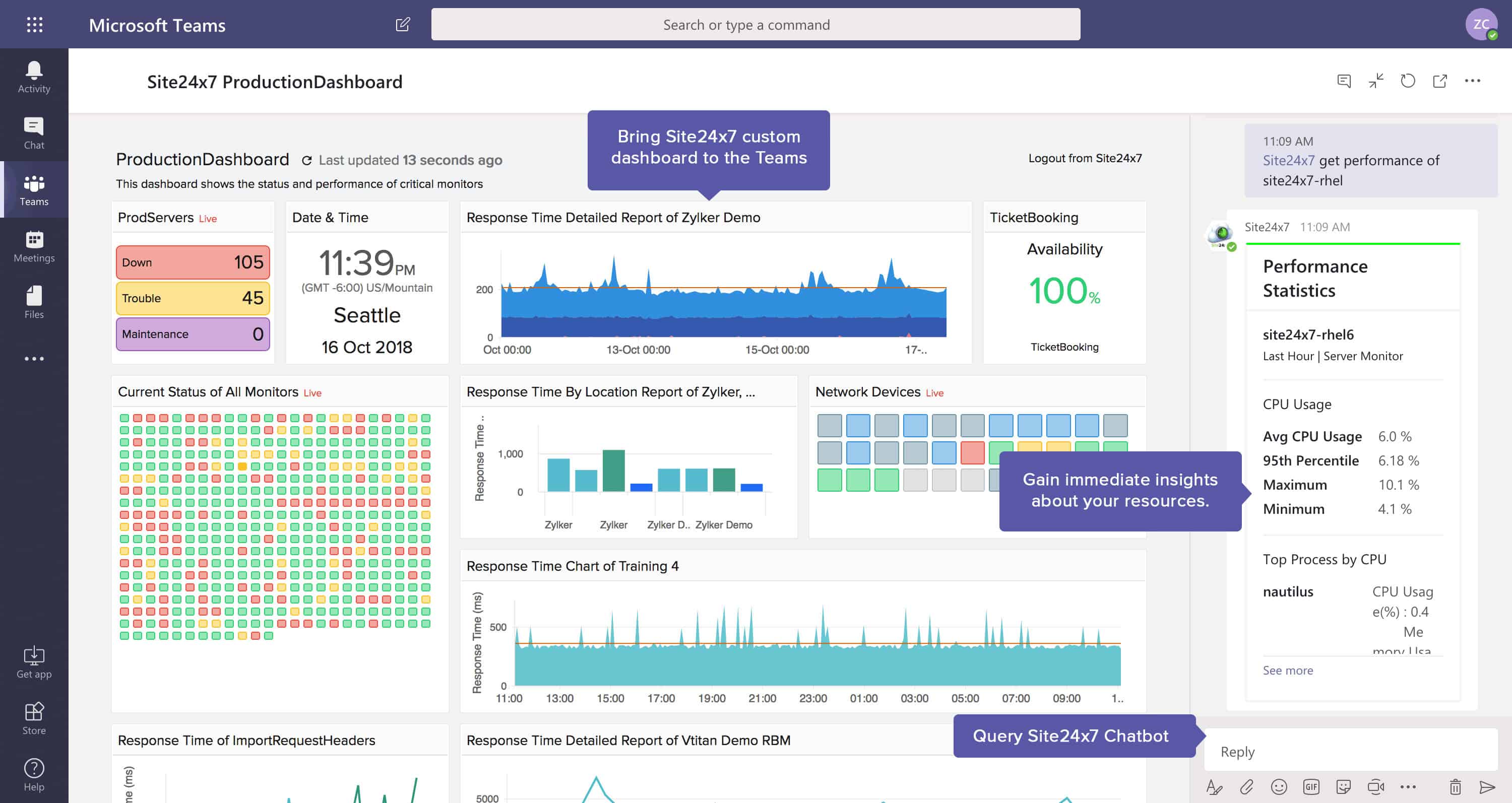Open the Chat section in Teams
The height and width of the screenshot is (803, 1512).
tap(33, 132)
